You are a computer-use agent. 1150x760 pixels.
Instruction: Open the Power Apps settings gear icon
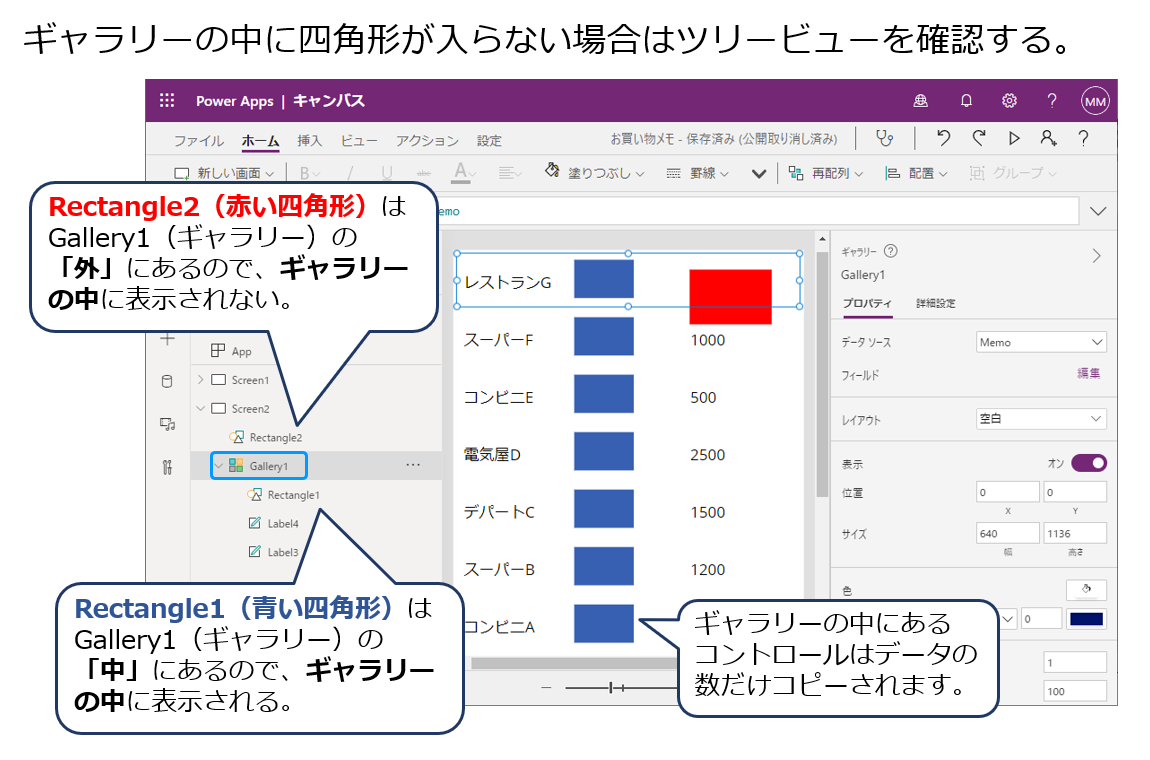pos(1009,101)
